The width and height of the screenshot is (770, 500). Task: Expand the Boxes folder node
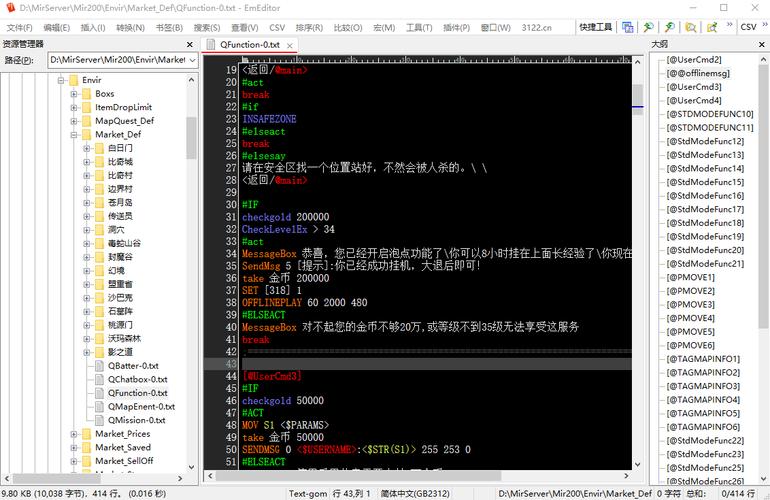[74, 94]
